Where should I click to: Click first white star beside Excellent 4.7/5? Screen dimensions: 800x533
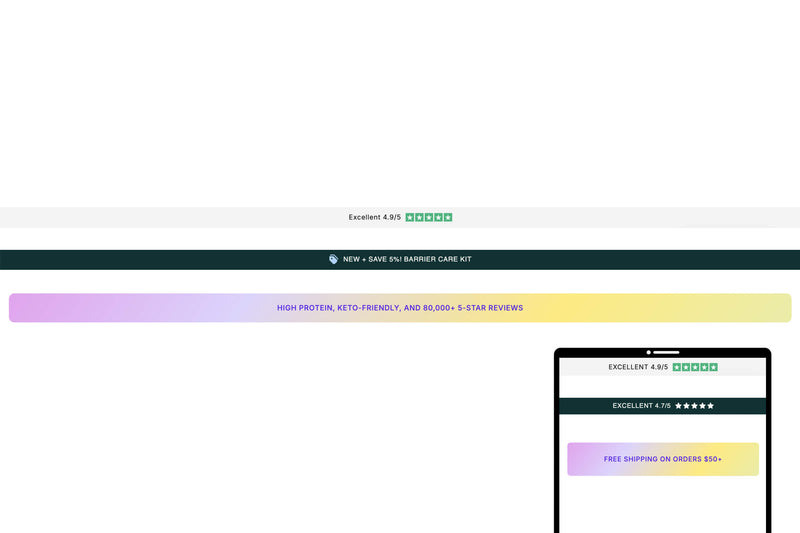tap(679, 406)
